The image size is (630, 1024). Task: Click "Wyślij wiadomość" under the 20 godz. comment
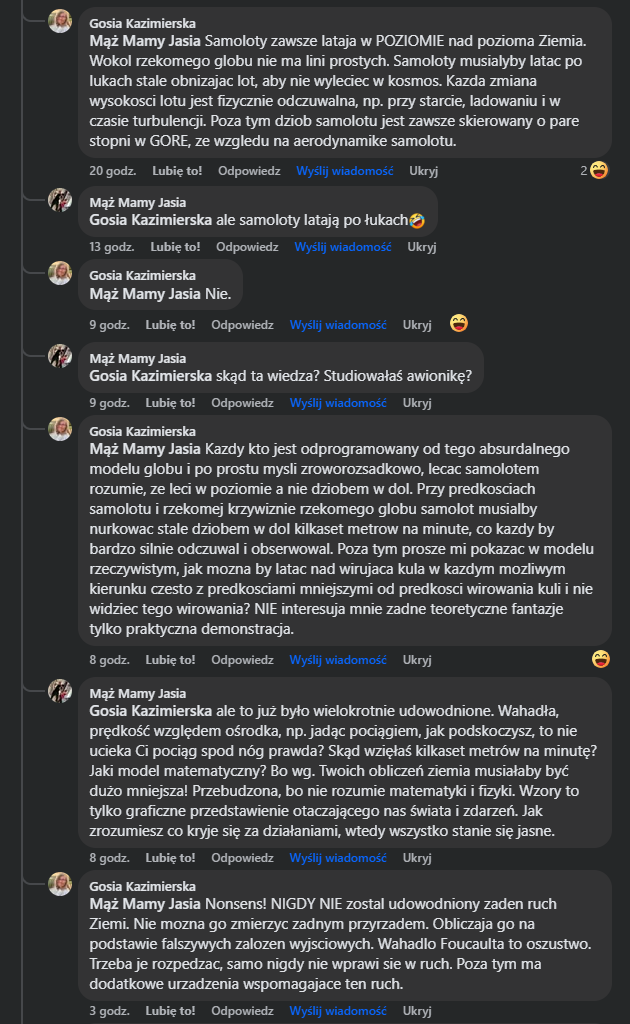point(345,170)
